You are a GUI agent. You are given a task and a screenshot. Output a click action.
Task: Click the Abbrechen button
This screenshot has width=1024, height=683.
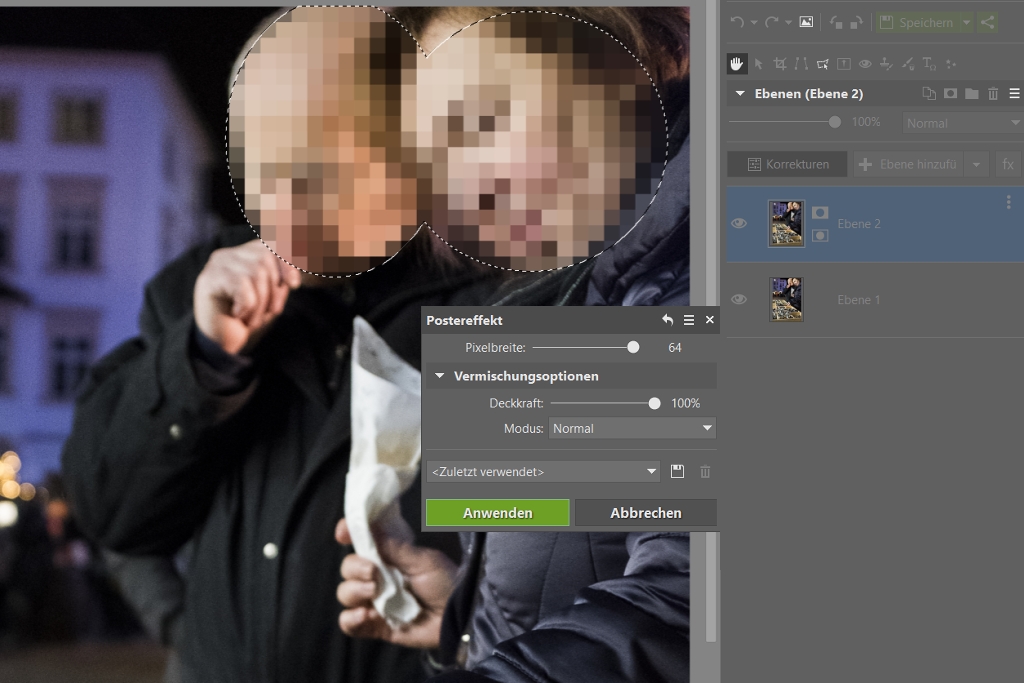coord(645,513)
